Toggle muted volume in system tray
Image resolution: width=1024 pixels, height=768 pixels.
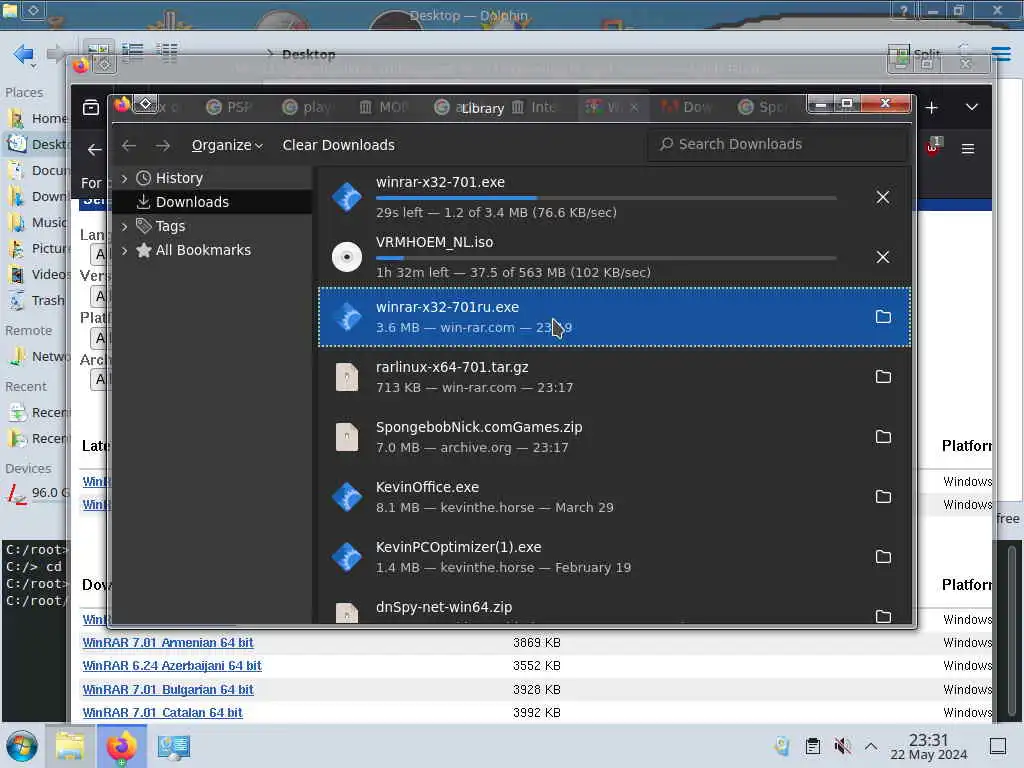(842, 746)
